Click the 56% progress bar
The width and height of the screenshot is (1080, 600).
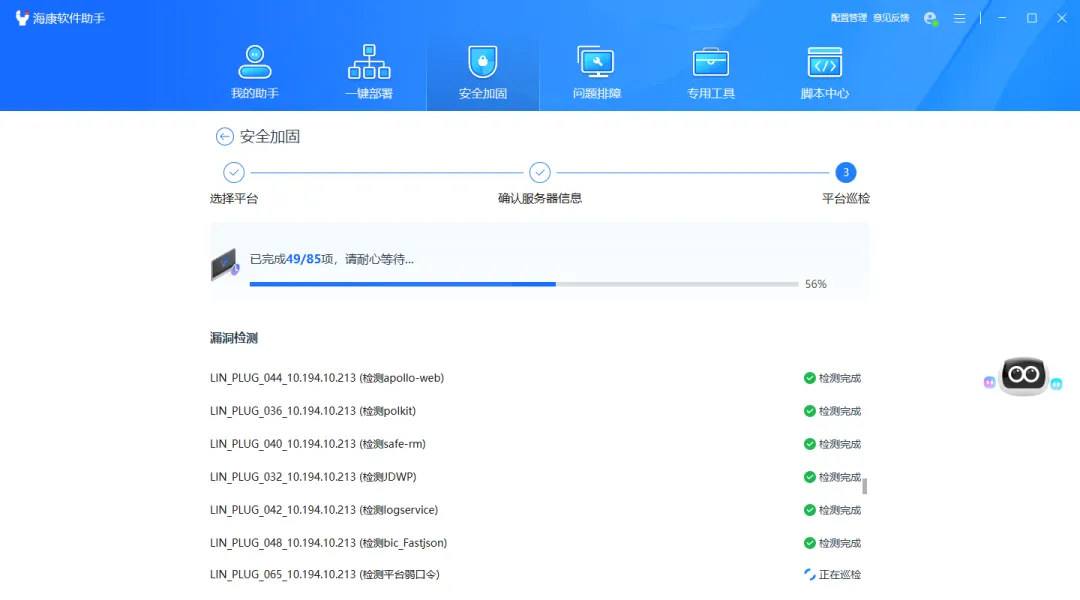click(523, 284)
